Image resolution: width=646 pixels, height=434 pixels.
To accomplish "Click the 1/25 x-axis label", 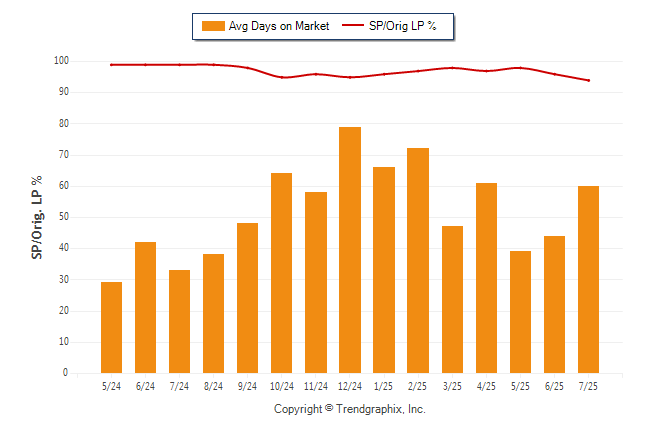I will (384, 386).
